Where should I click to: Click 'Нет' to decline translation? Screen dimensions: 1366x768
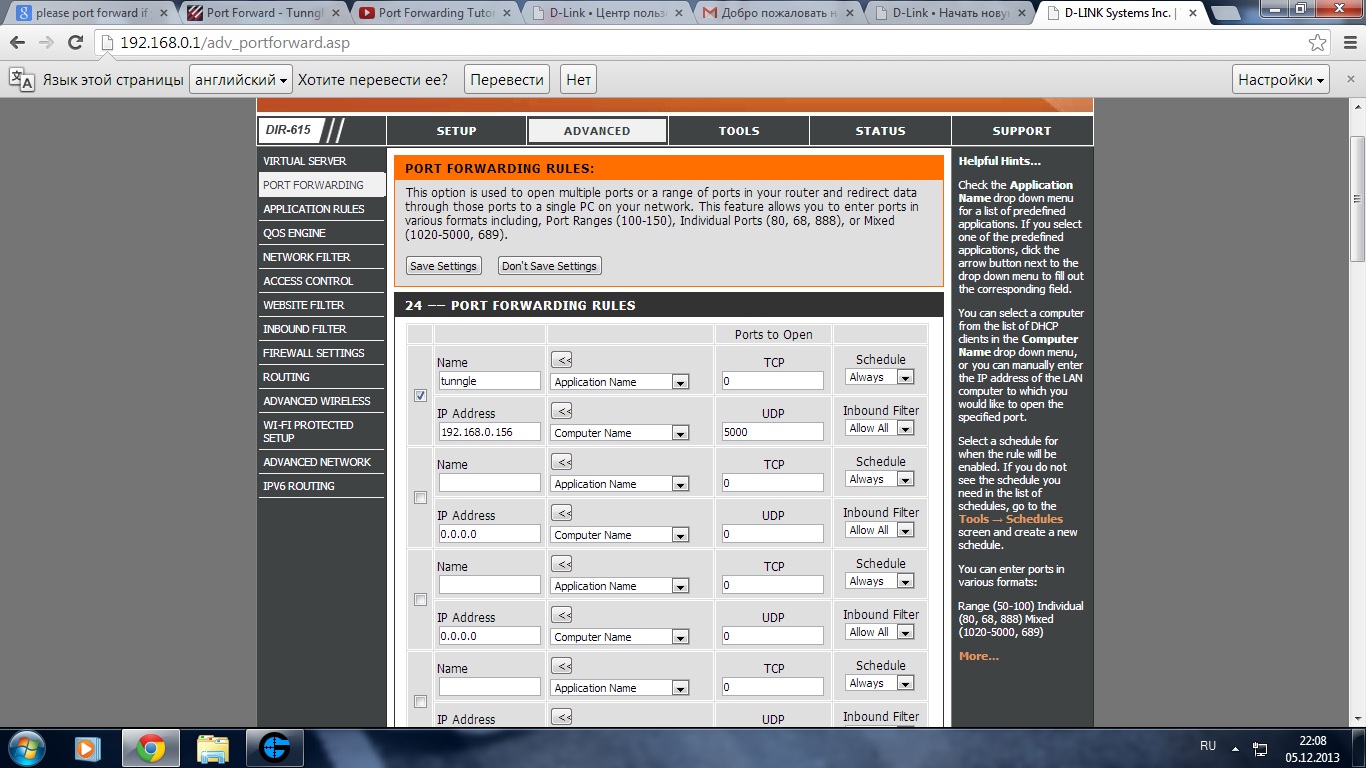pyautogui.click(x=578, y=80)
